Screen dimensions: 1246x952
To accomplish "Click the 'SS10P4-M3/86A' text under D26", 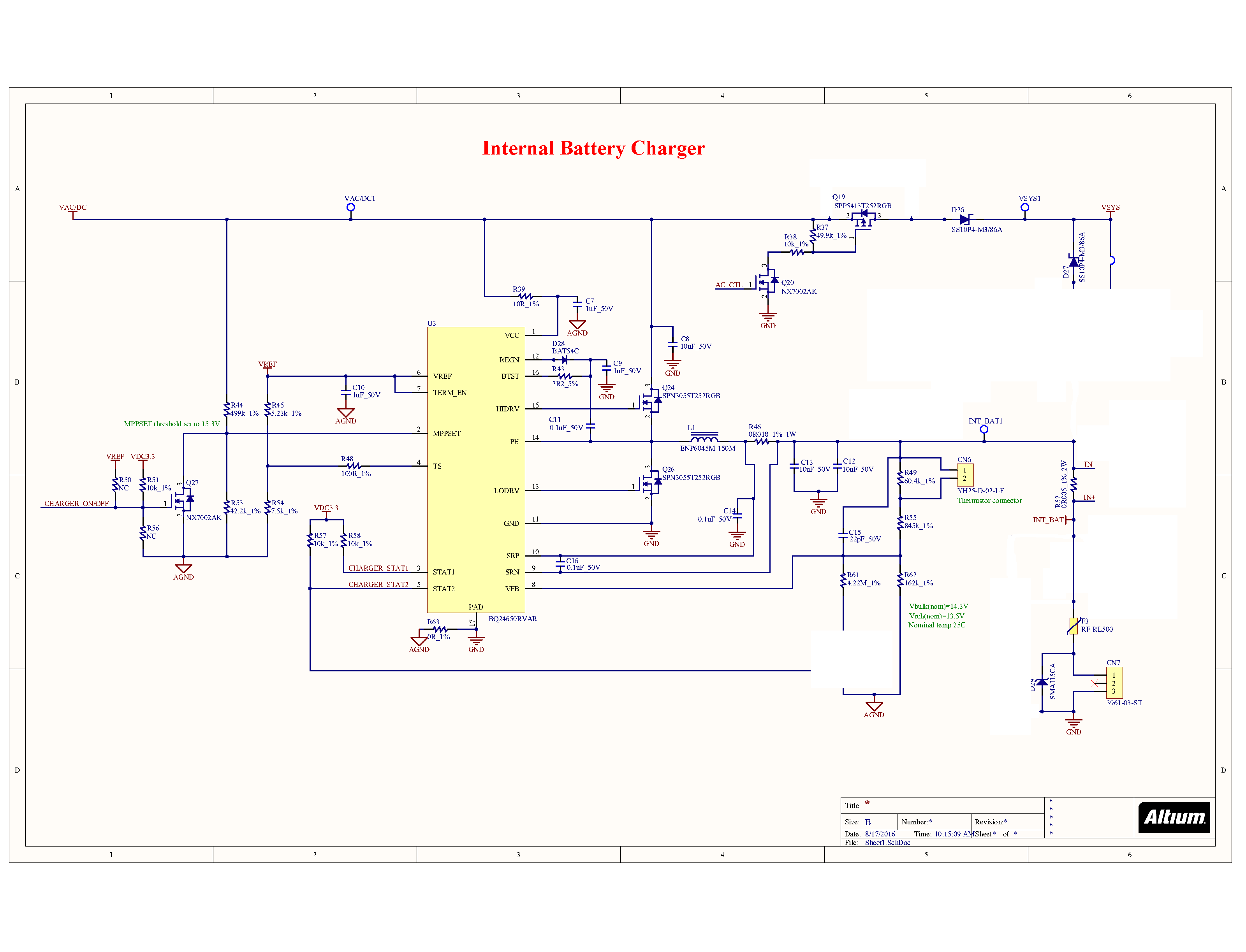I will tap(977, 230).
